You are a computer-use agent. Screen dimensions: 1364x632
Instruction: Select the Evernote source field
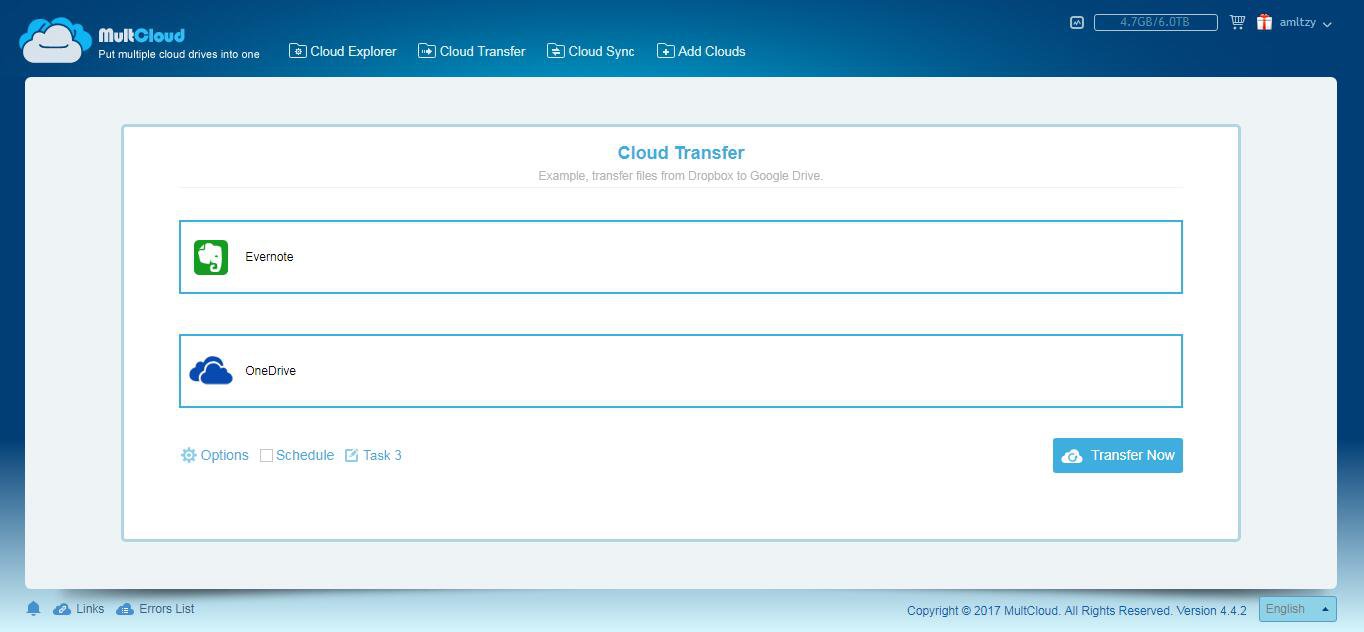(681, 257)
